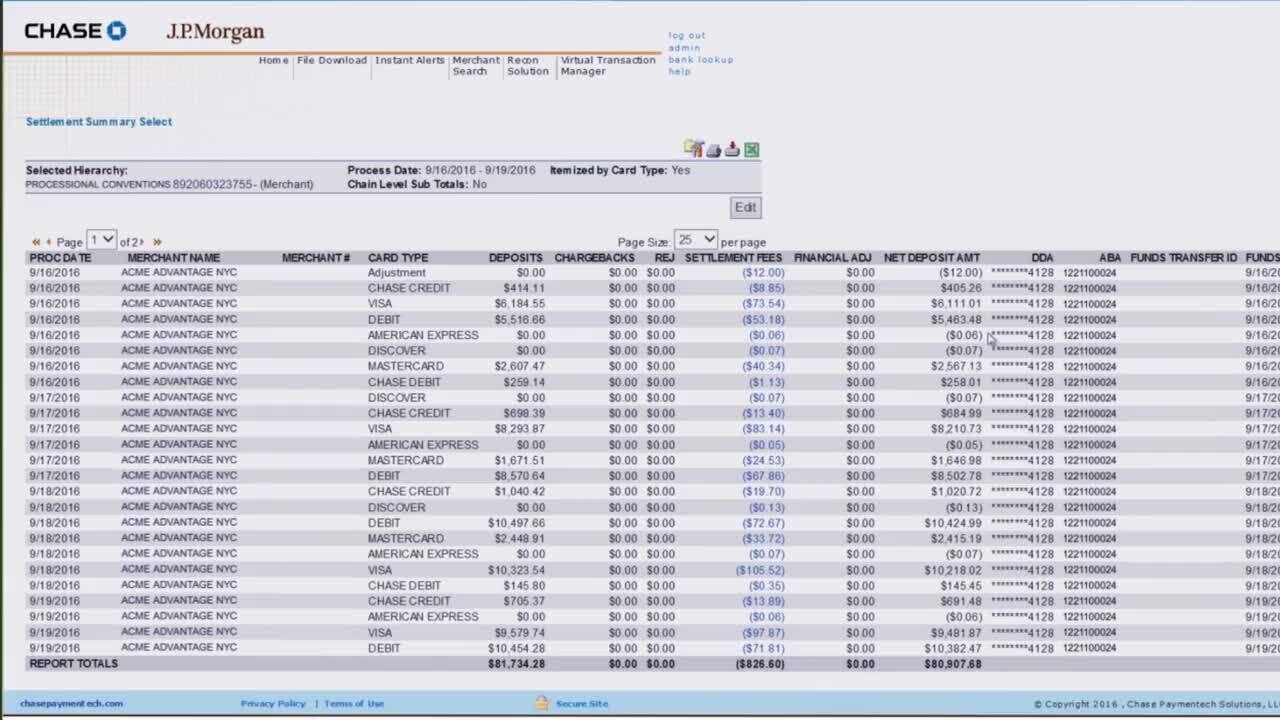This screenshot has height=720, width=1280.
Task: Open settlement fee ($24.53) link
Action: (763, 461)
